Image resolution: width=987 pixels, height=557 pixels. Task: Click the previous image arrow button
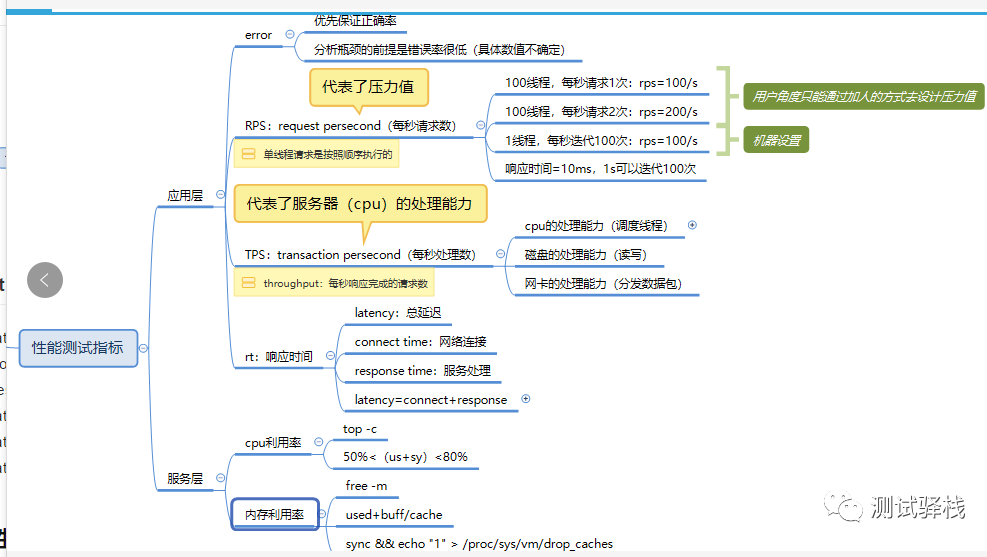coord(45,280)
